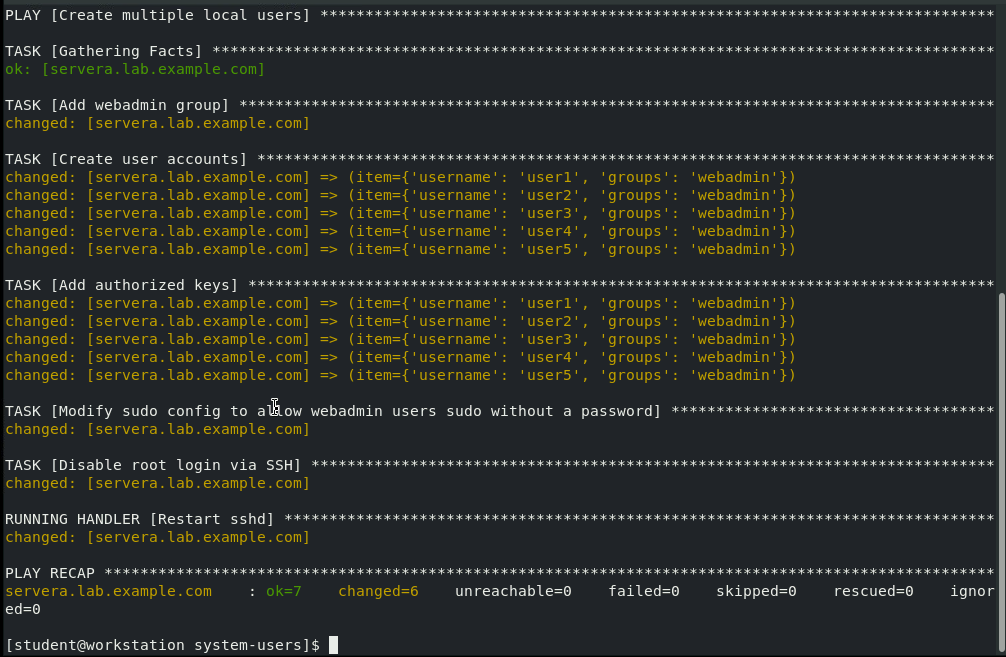Click the empty scrollbar track above the thumb
Viewport: 1006px width, 657px height.
1001,150
